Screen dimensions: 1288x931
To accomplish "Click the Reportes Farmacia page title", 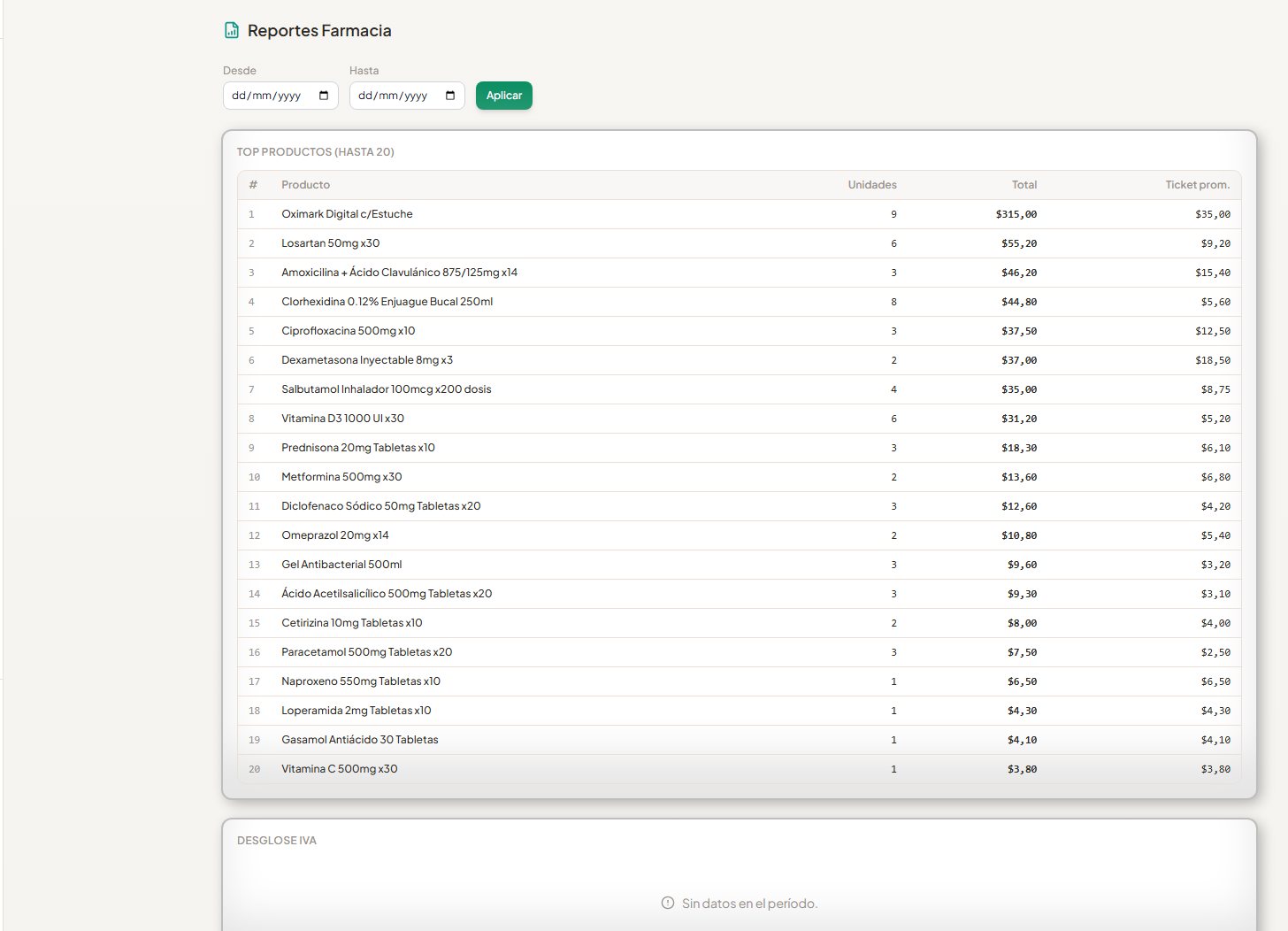I will pyautogui.click(x=319, y=31).
